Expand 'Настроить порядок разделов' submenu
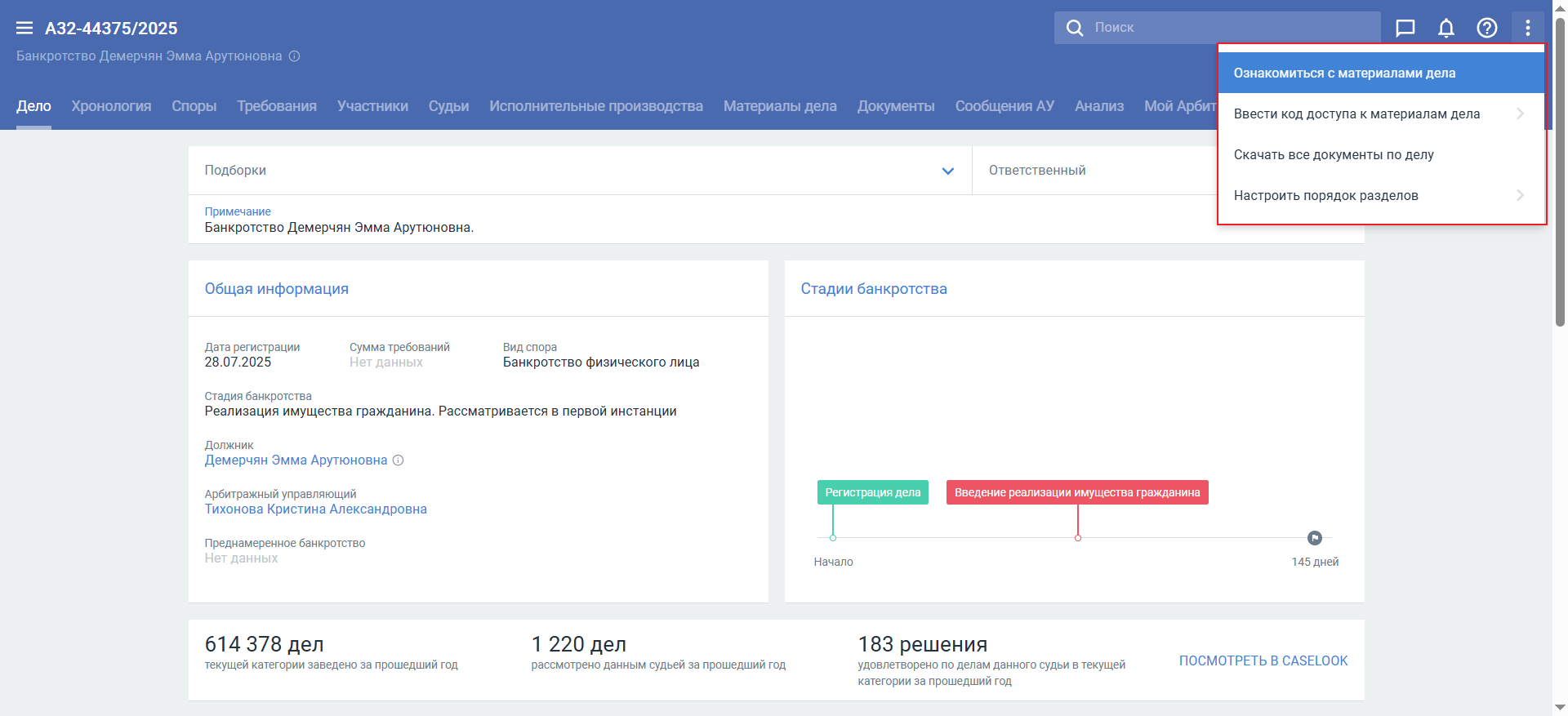The height and width of the screenshot is (716, 1568). 1519,195
